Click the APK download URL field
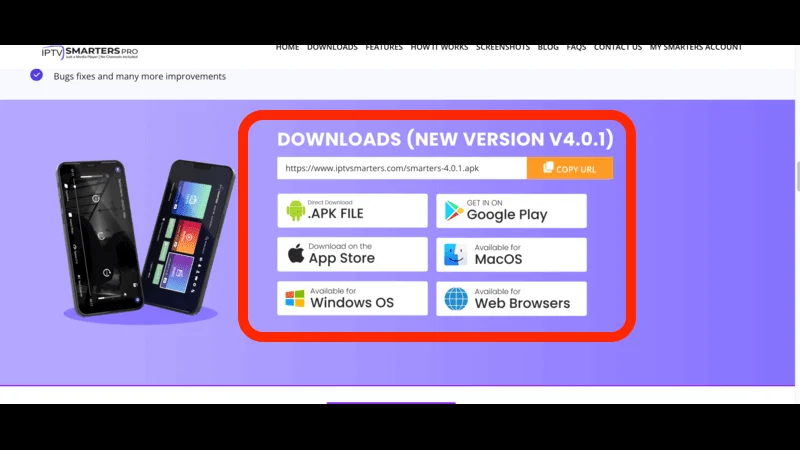This screenshot has height=450, width=800. pyautogui.click(x=402, y=168)
